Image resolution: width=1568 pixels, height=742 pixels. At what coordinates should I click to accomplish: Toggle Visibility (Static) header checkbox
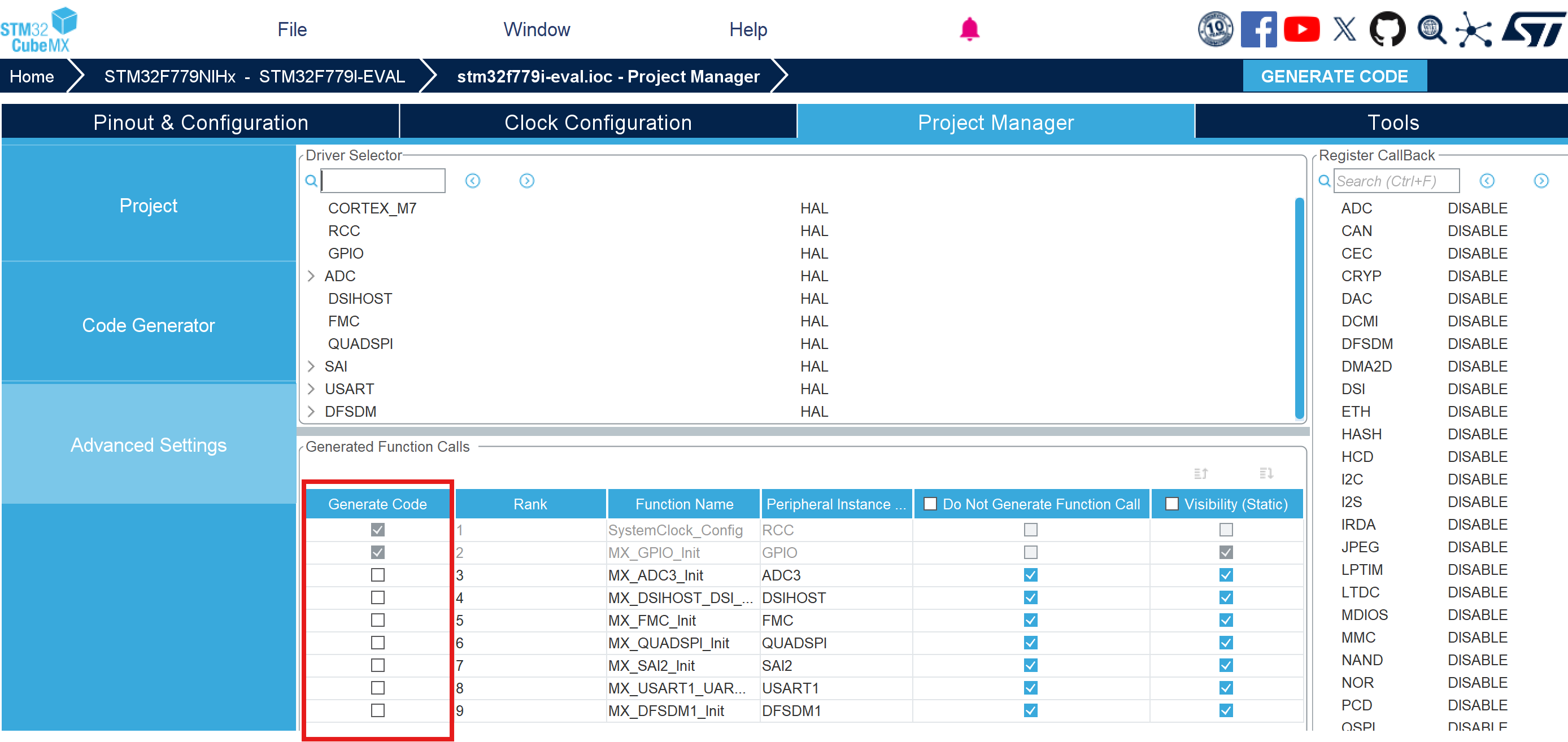tap(1171, 503)
